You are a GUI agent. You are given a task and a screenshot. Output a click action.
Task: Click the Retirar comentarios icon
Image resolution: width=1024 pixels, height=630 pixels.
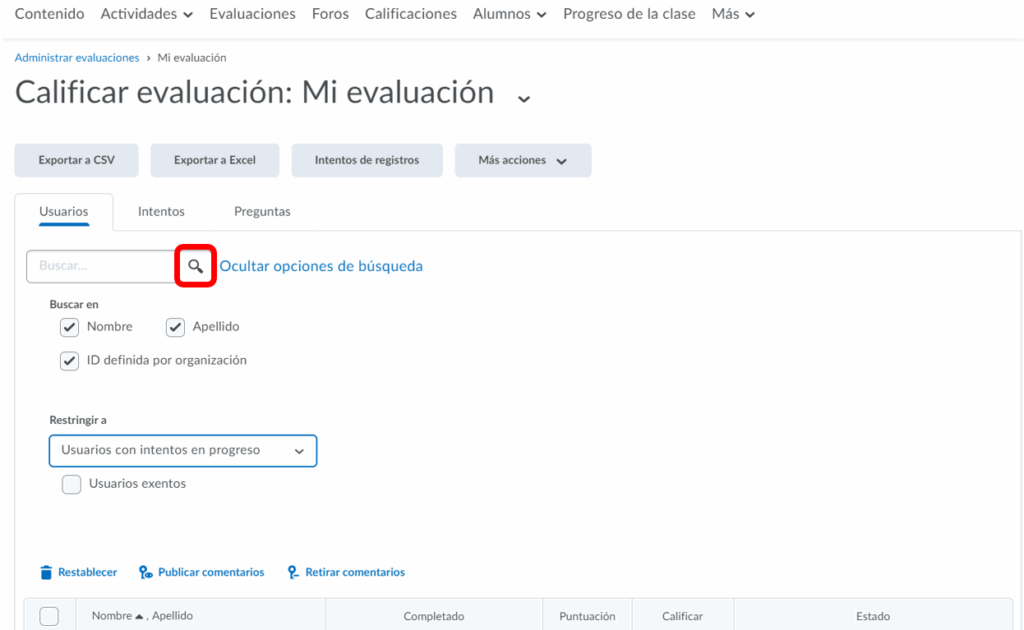point(293,573)
